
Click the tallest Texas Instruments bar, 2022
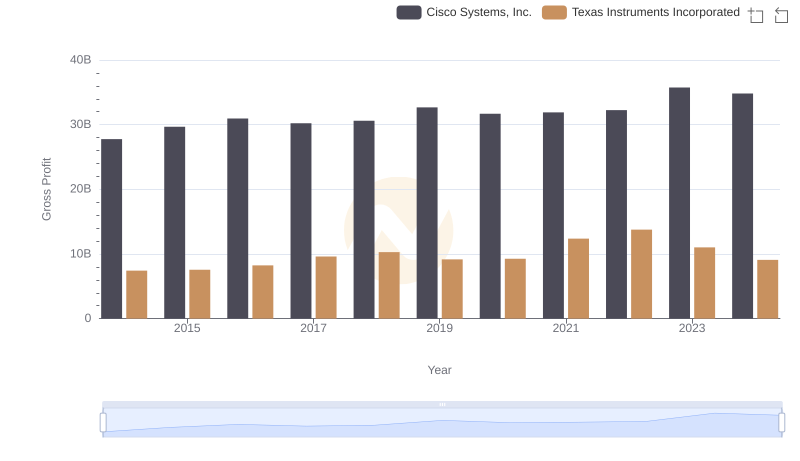(641, 274)
